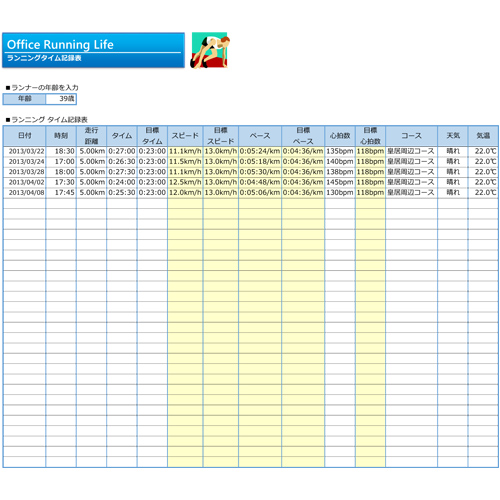
Task: Click 13.0km/h target speed in 2013/04/02 row
Action: click(x=221, y=182)
